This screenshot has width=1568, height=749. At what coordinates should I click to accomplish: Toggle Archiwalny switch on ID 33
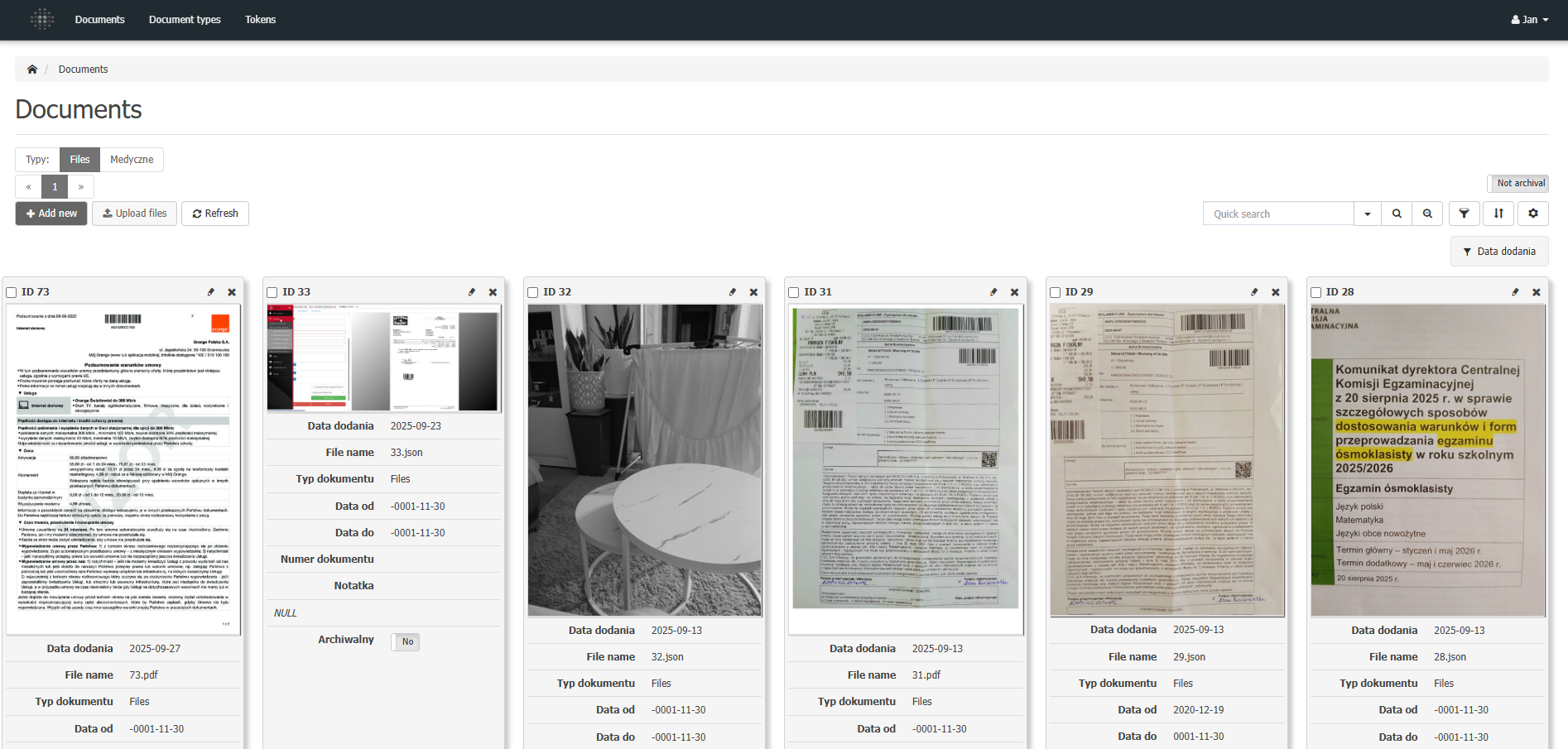(406, 642)
